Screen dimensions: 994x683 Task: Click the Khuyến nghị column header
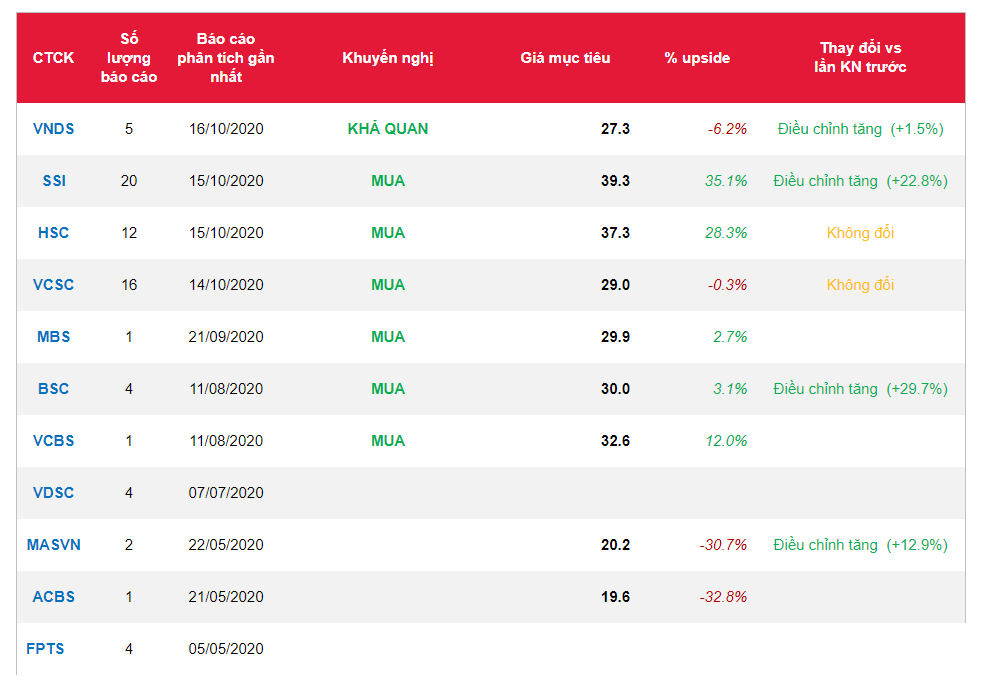(x=387, y=58)
